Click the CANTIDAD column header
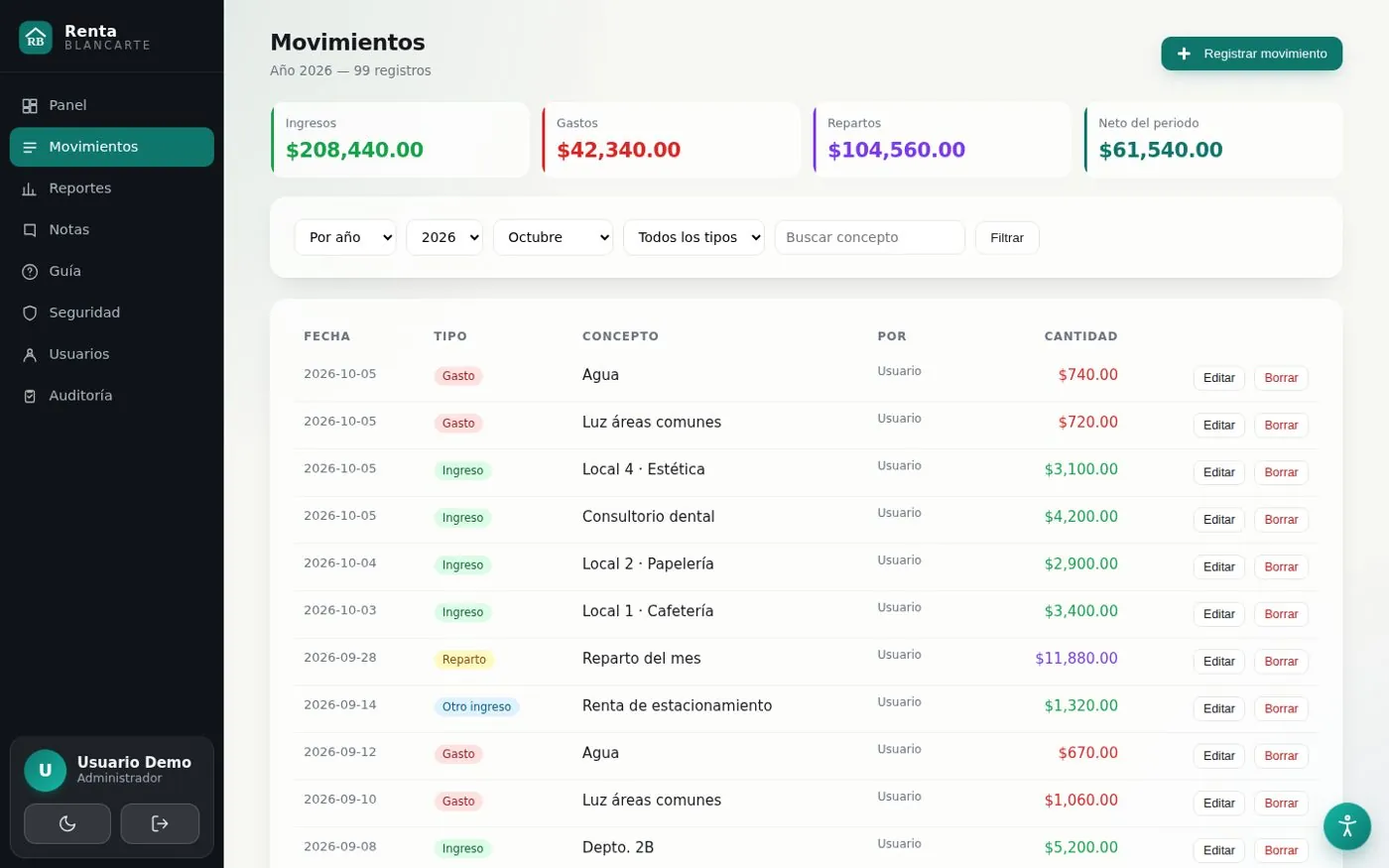Image resolution: width=1389 pixels, height=868 pixels. coord(1080,336)
